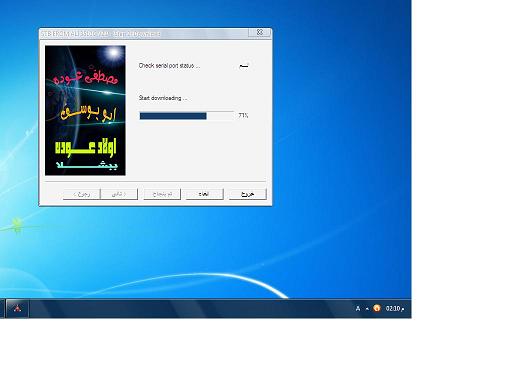The width and height of the screenshot is (512, 384).
Task: Click the تم بنجاح (Done) button
Action: (x=162, y=194)
